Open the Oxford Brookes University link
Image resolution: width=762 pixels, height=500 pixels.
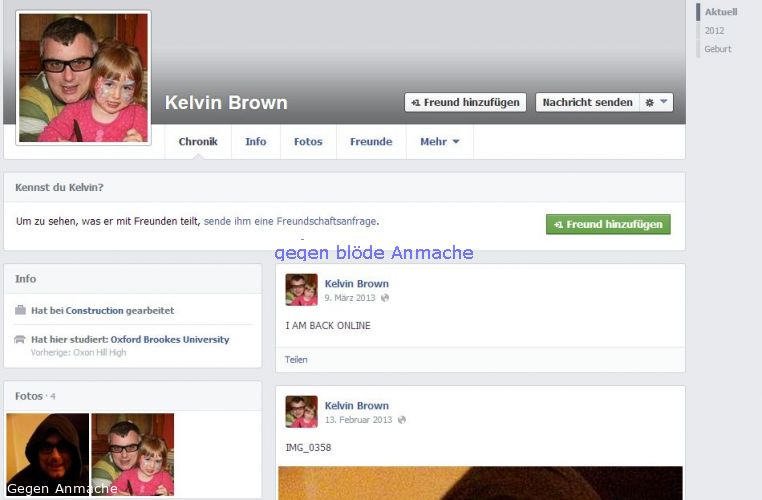(x=169, y=340)
